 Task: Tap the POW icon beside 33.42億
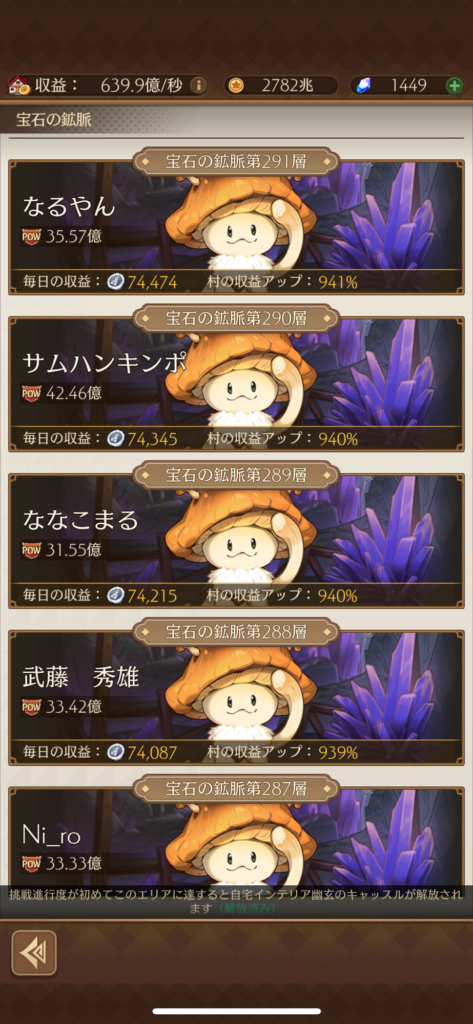pyautogui.click(x=31, y=706)
